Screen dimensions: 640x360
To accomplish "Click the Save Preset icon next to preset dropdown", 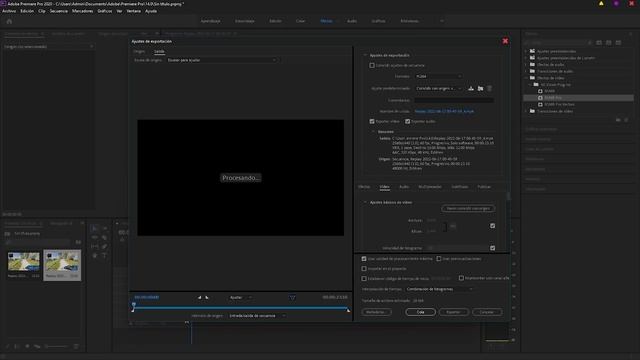I will point(471,88).
